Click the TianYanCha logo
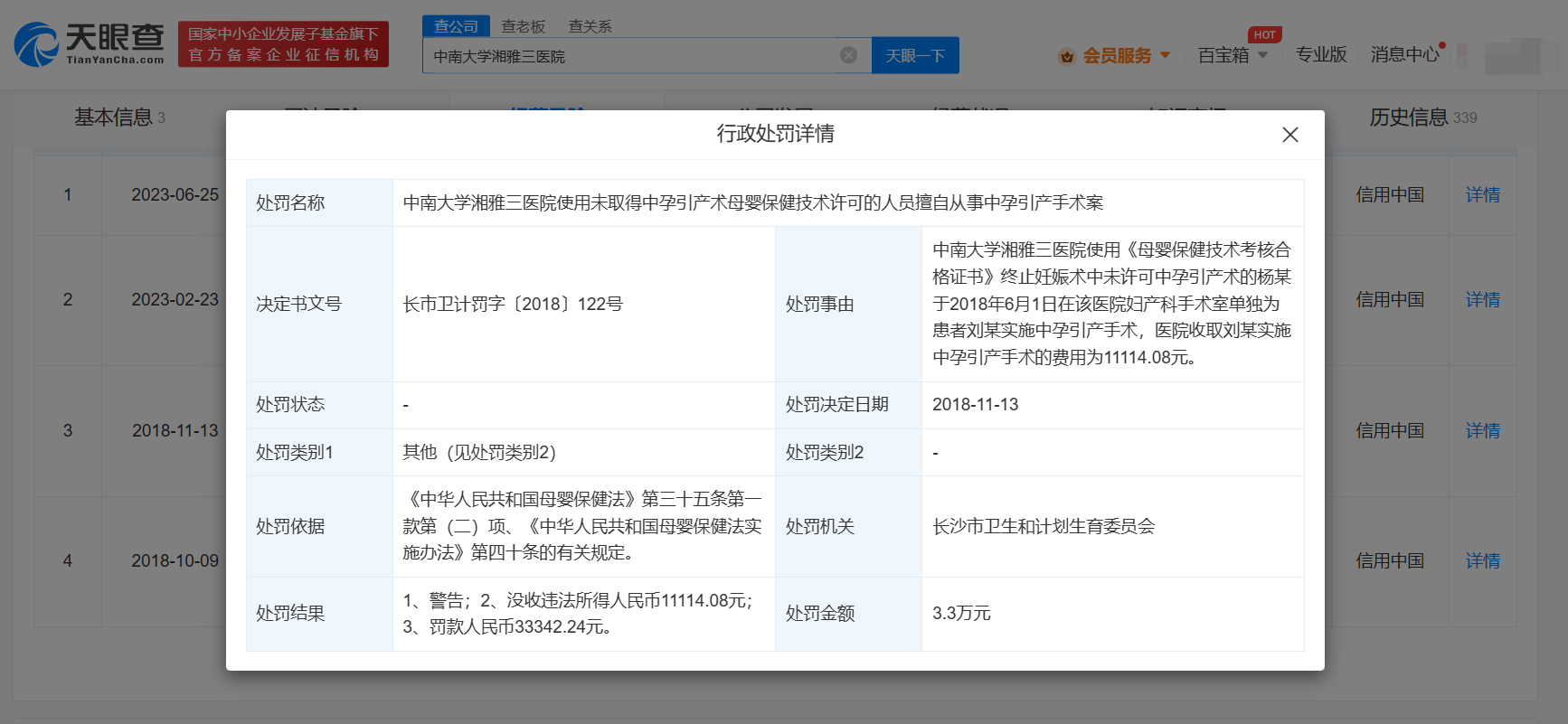The width and height of the screenshot is (1568, 724). 89,44
